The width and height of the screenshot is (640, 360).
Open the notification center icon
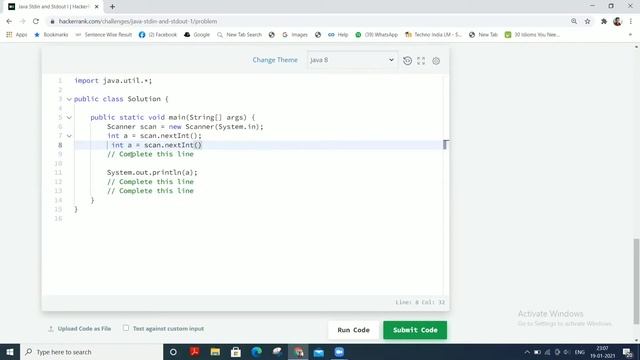coord(628,352)
